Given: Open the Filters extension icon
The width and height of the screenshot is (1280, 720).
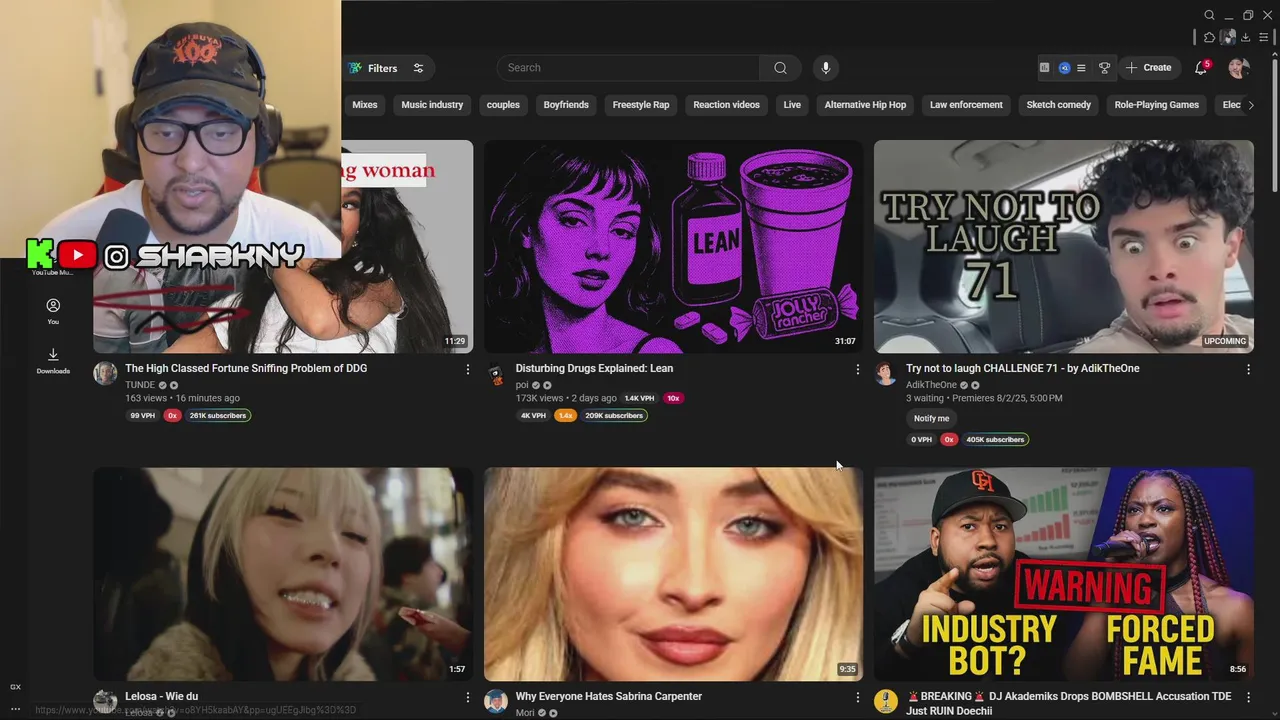Looking at the screenshot, I should click(x=355, y=68).
